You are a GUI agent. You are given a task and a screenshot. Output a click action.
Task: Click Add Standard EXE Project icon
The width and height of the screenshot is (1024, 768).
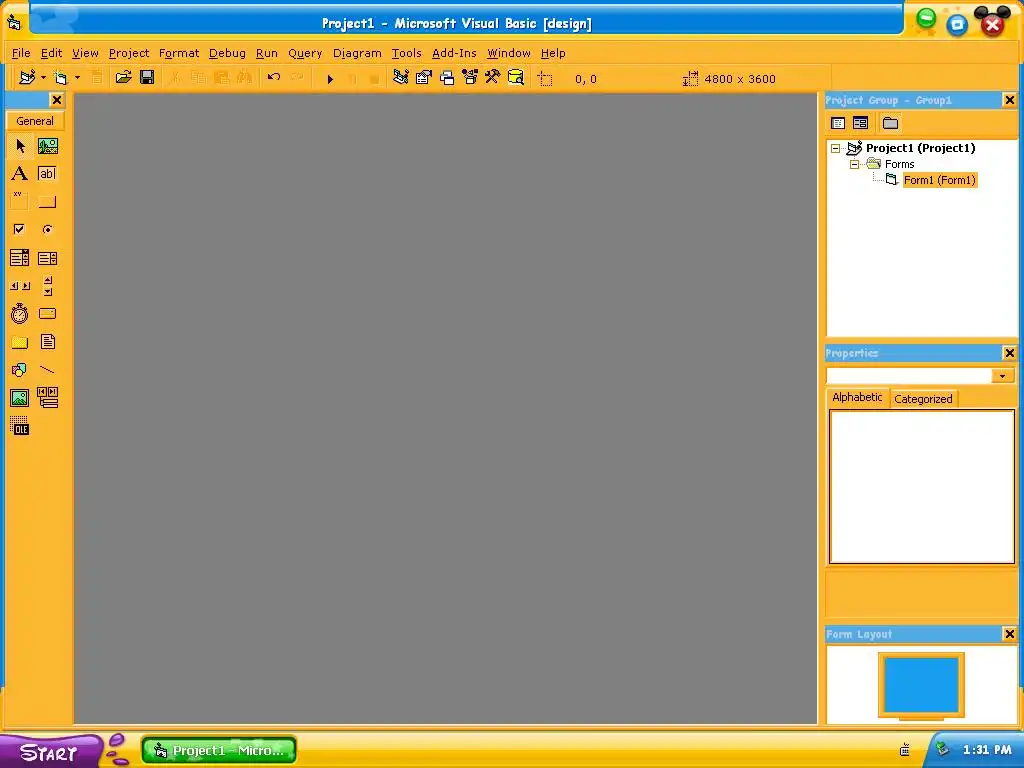27,78
